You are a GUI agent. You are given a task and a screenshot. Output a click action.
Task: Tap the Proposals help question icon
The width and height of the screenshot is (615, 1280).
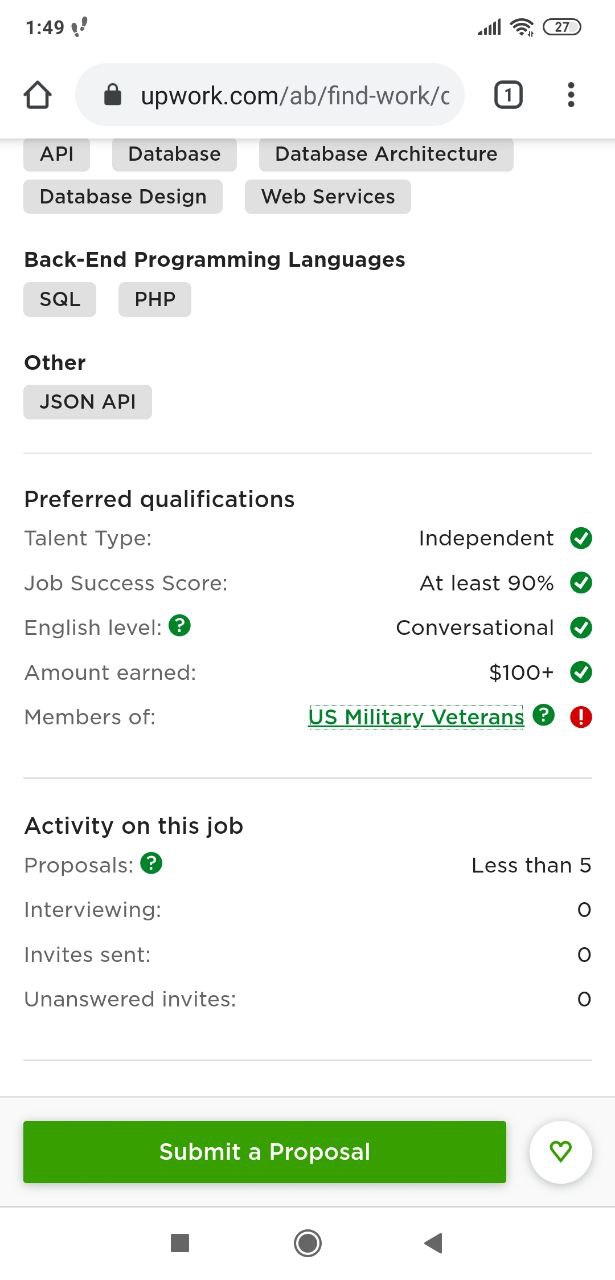click(x=151, y=864)
